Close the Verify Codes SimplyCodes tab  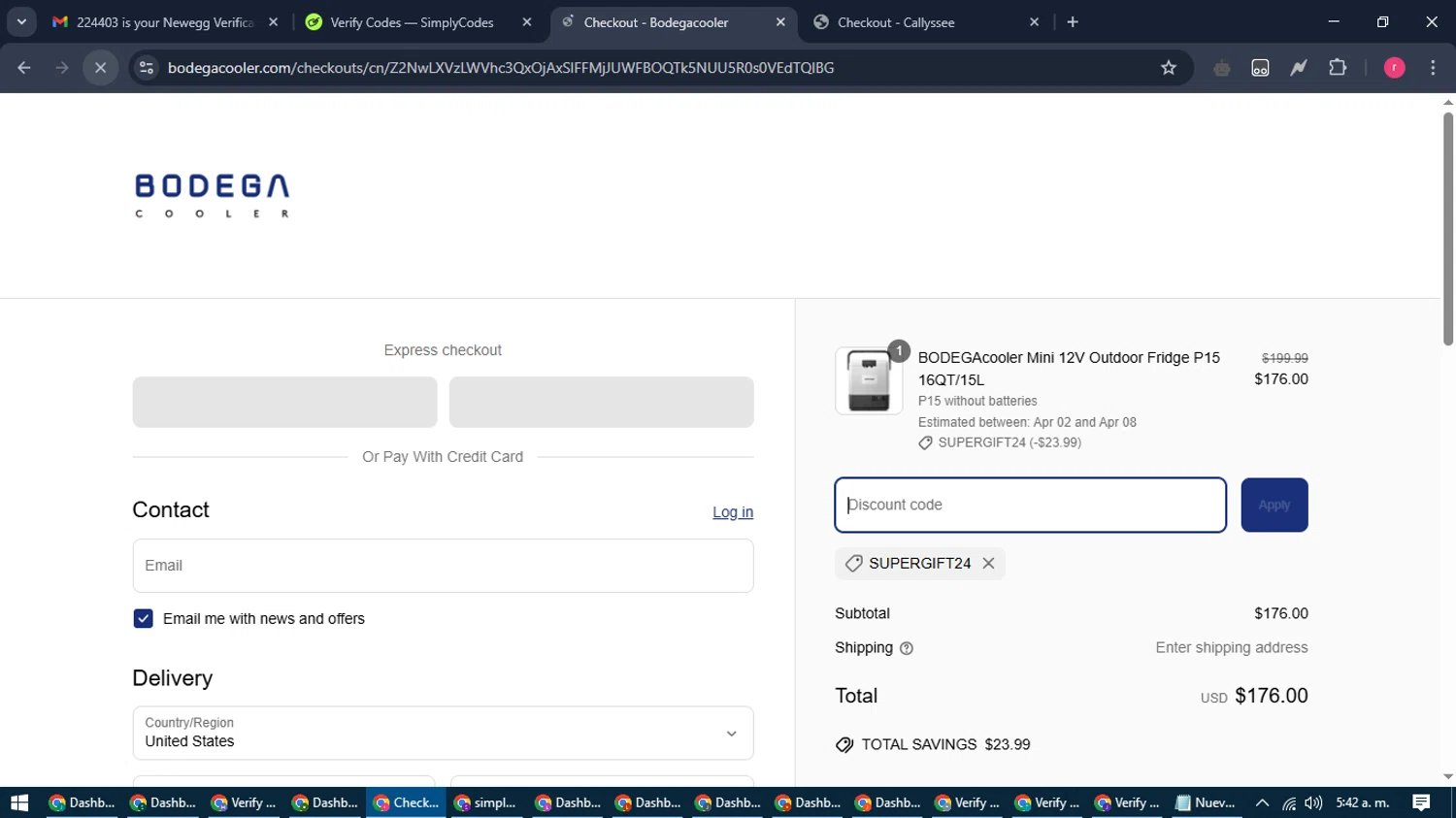pos(527,21)
